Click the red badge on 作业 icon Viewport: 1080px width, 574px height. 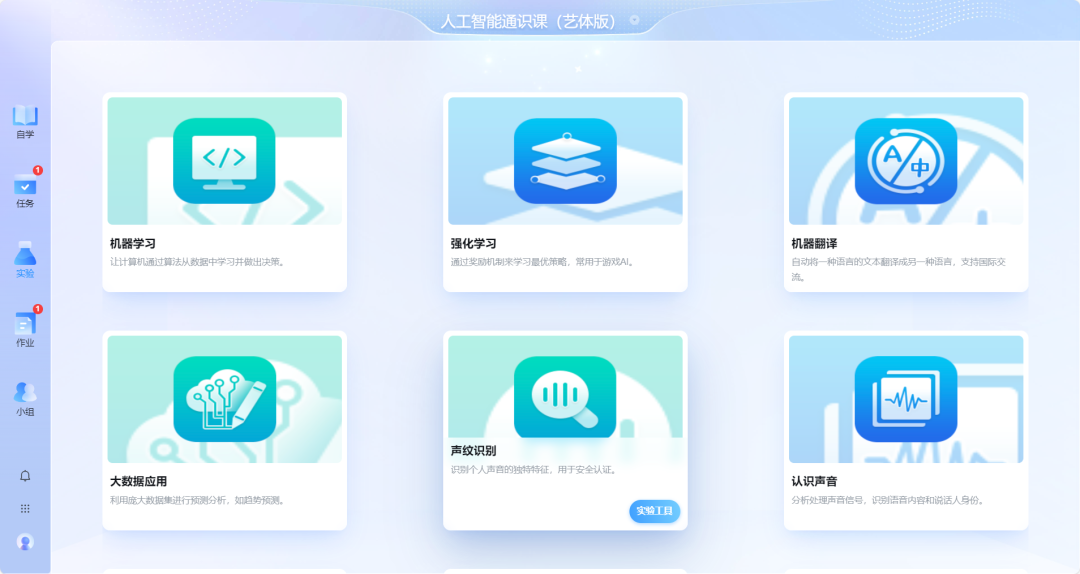pyautogui.click(x=38, y=309)
